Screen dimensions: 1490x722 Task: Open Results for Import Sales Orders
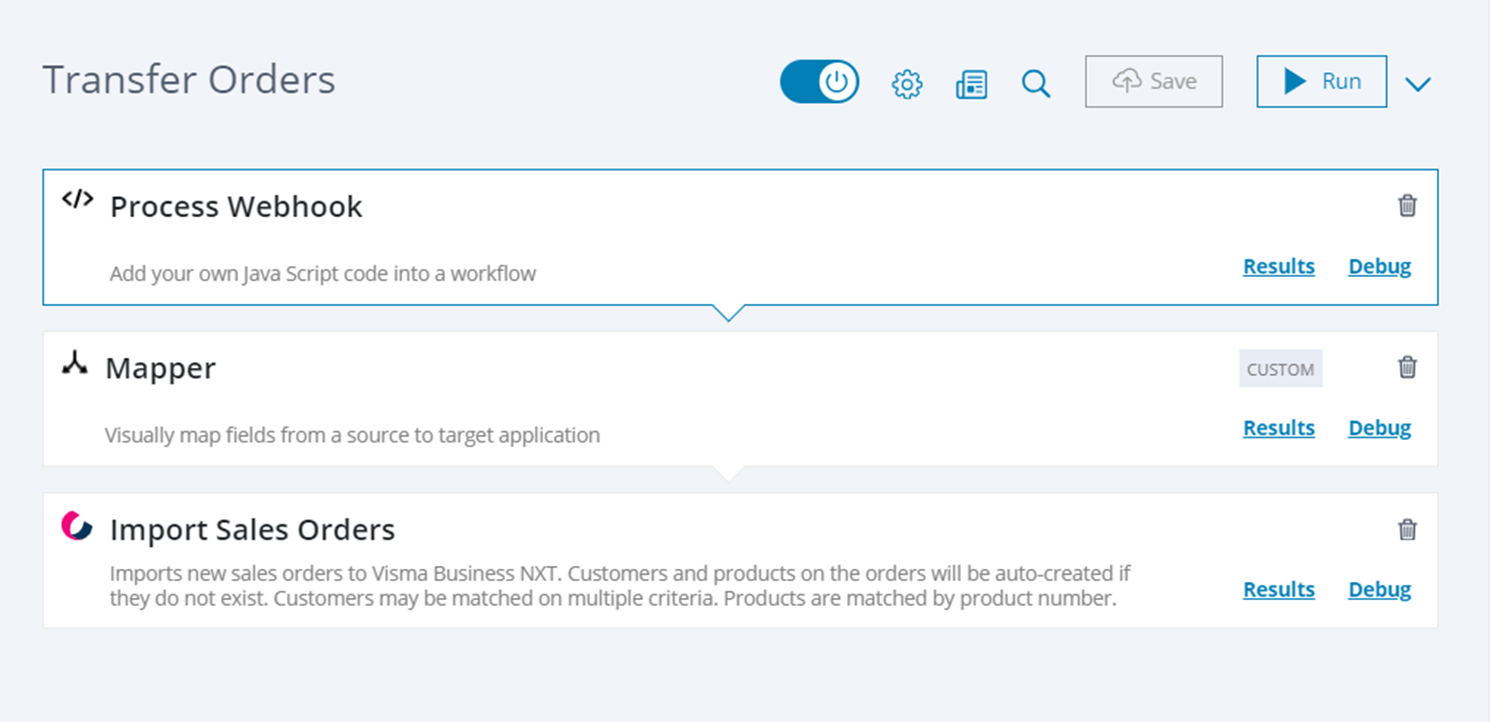click(1279, 590)
